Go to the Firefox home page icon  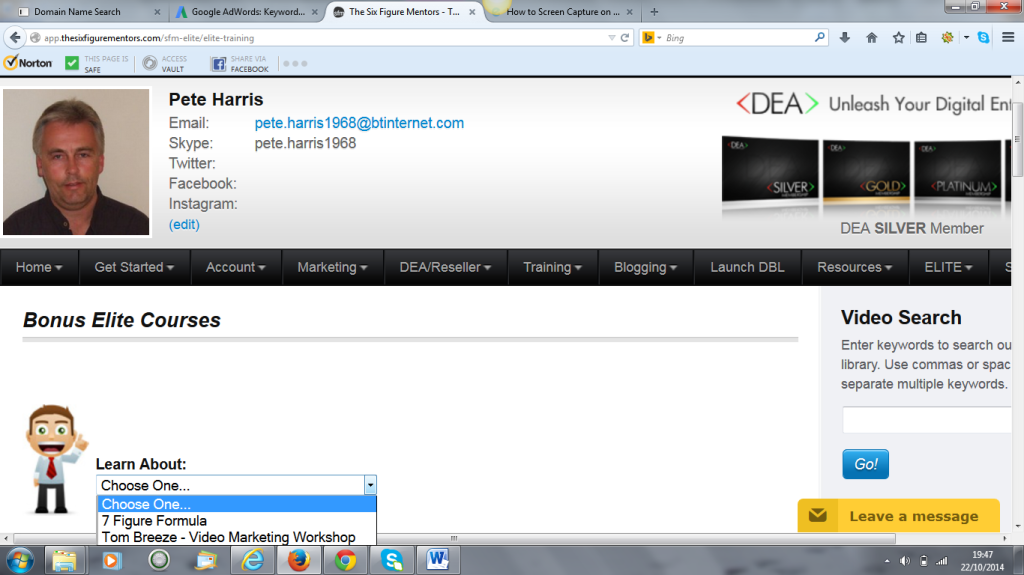[x=871, y=38]
